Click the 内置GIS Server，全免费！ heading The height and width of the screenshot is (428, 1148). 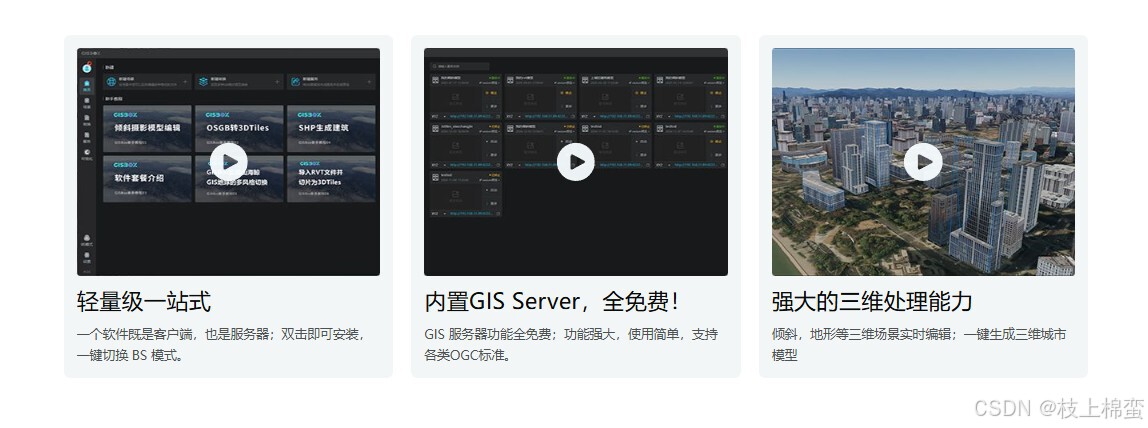click(551, 301)
